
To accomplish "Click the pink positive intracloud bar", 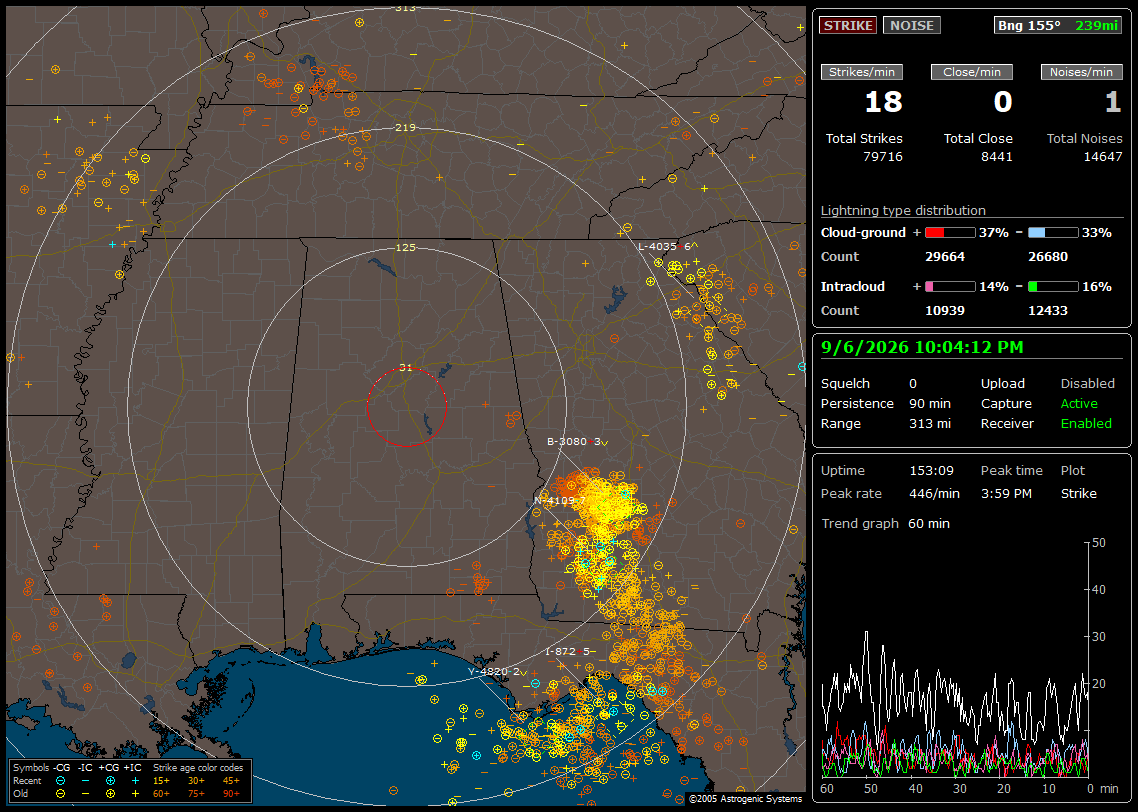I will point(950,287).
